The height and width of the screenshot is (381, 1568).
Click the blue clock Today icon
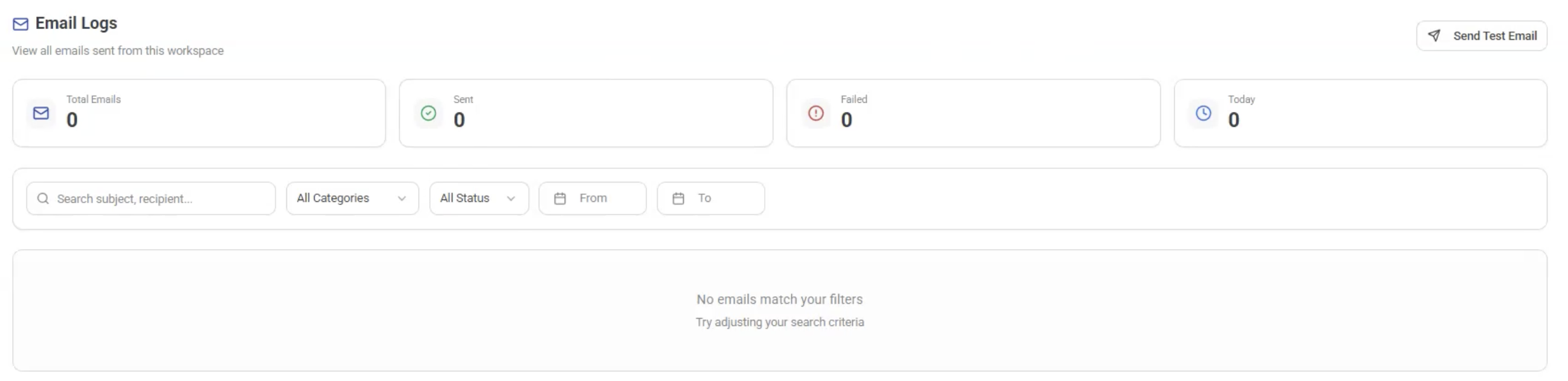click(1203, 113)
